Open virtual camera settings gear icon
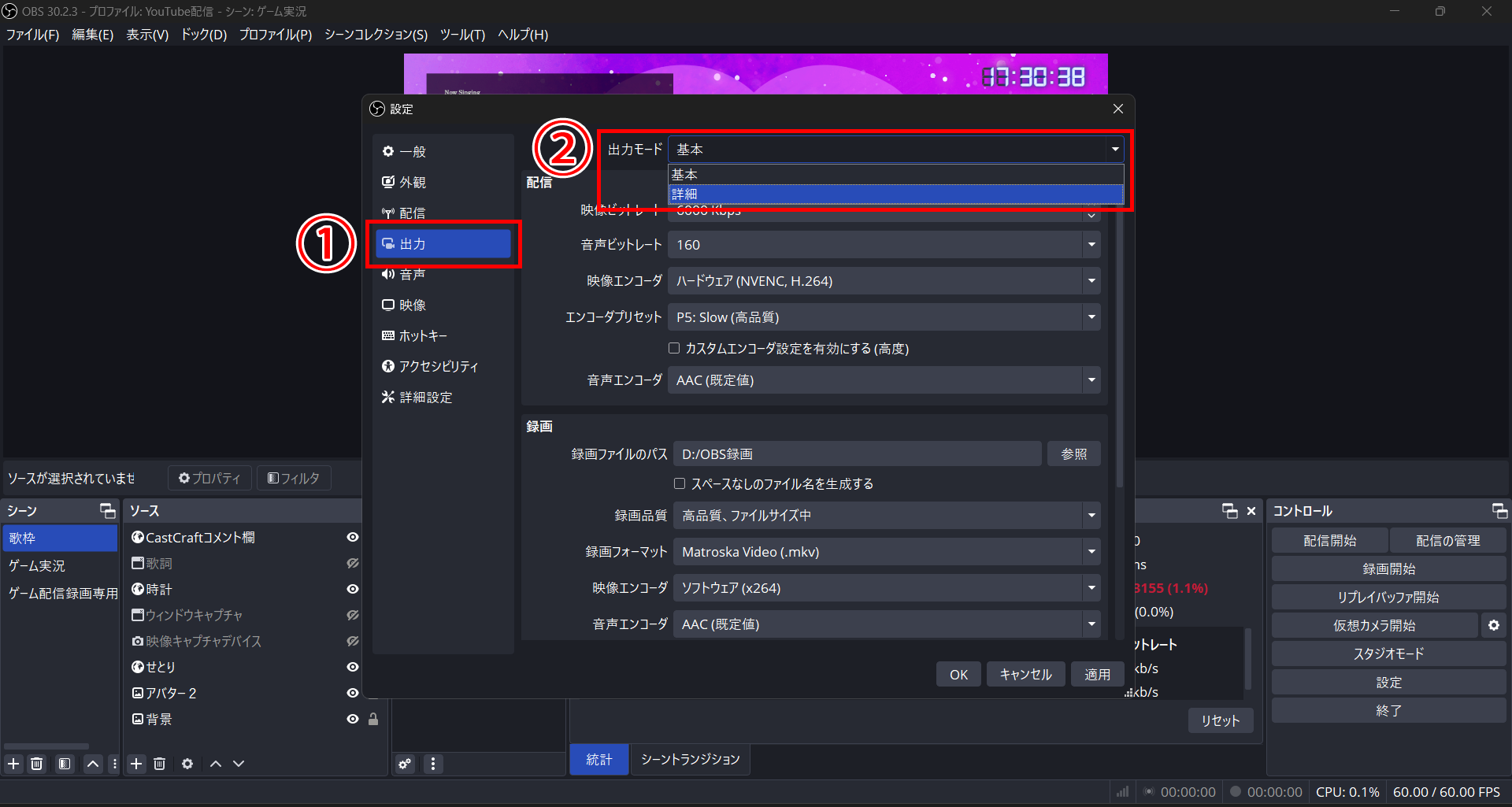Image resolution: width=1512 pixels, height=807 pixels. 1494,625
